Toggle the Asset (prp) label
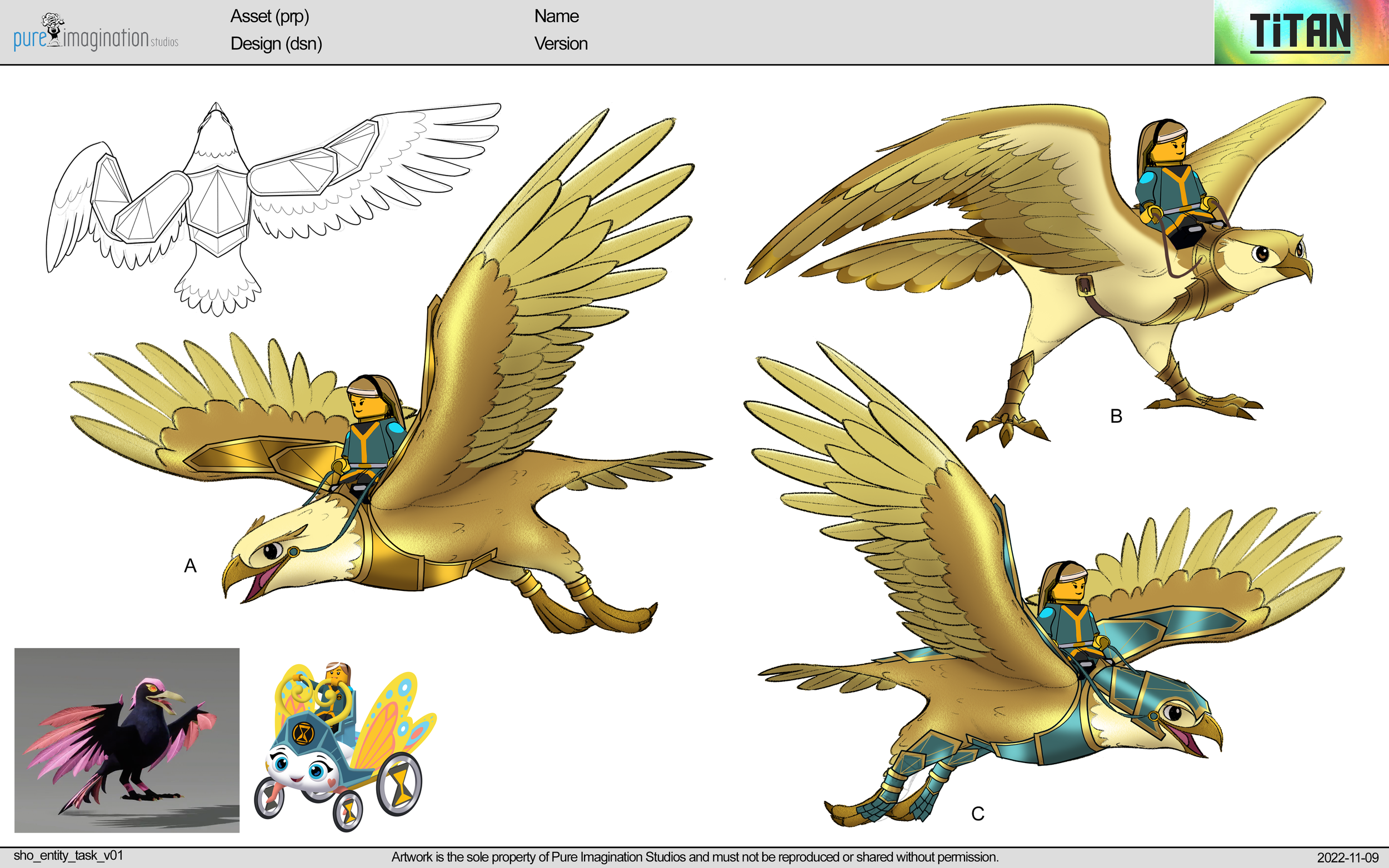1389x868 pixels. (270, 17)
